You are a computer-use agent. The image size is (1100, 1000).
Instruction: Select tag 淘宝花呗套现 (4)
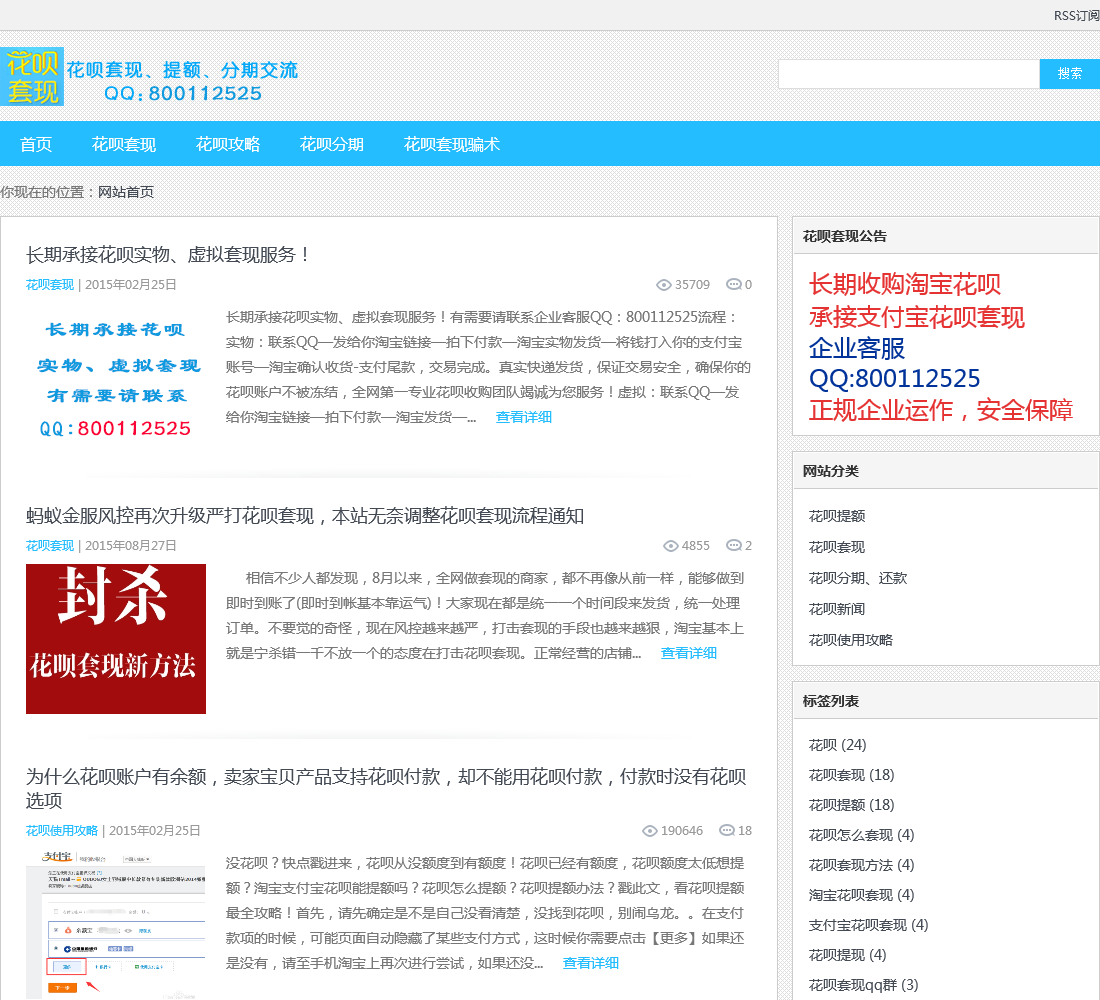861,895
